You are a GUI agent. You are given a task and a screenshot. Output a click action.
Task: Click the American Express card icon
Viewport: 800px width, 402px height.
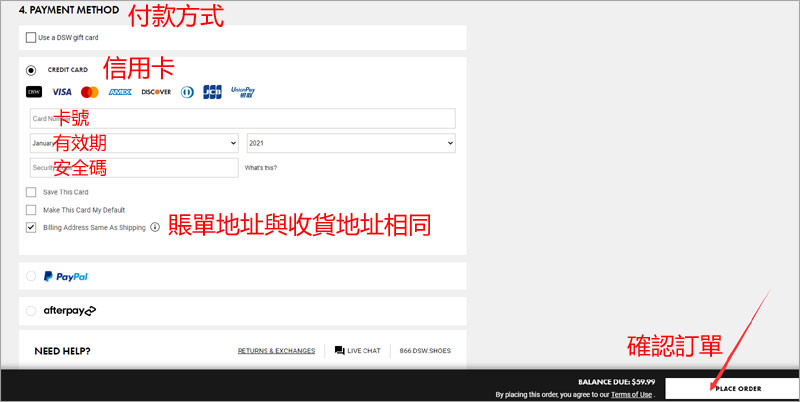[x=120, y=92]
